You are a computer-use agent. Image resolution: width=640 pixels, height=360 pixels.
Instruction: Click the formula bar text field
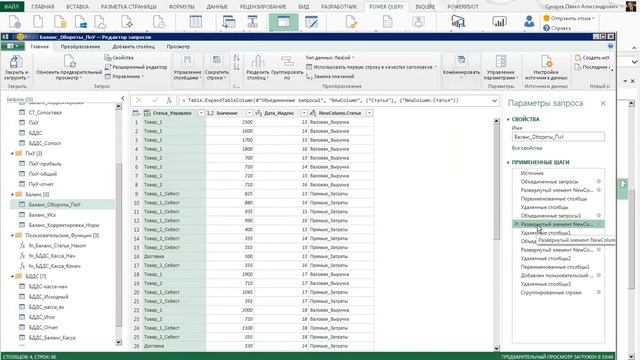pos(335,100)
